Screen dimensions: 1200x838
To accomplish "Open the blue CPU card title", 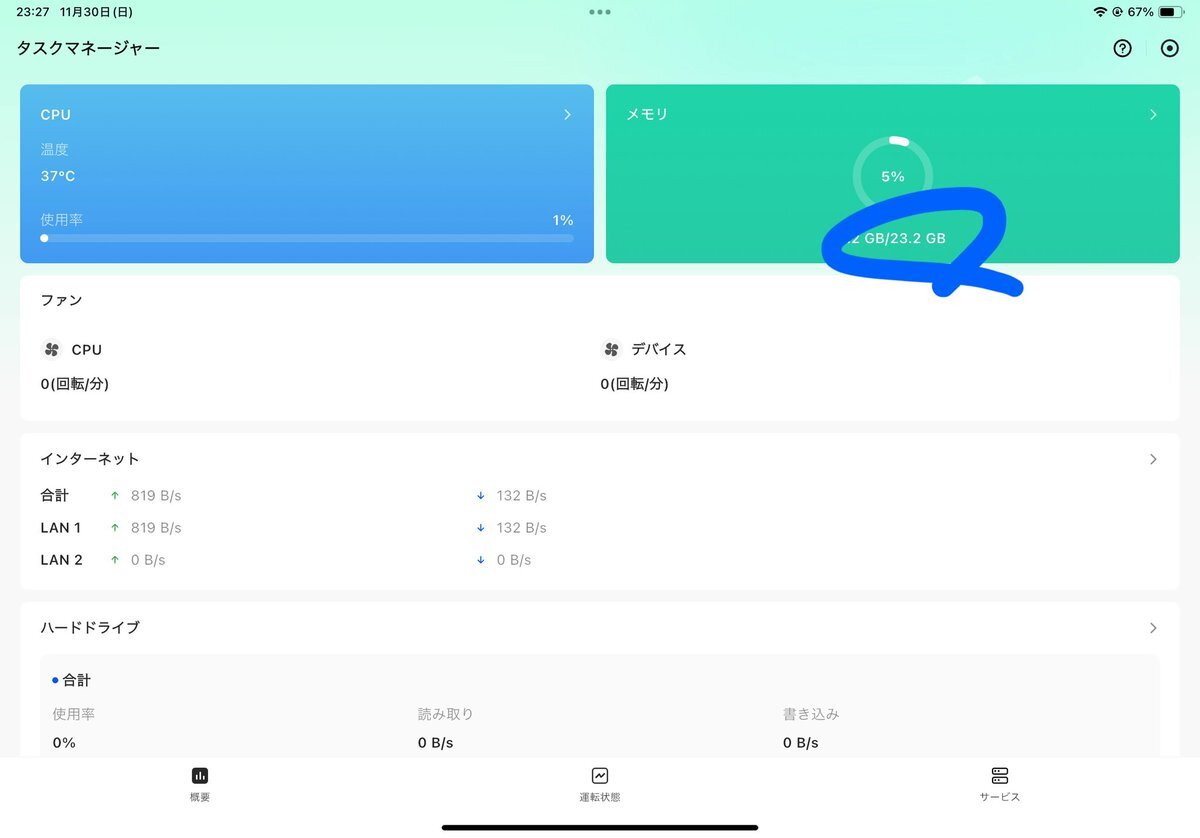I will (56, 115).
